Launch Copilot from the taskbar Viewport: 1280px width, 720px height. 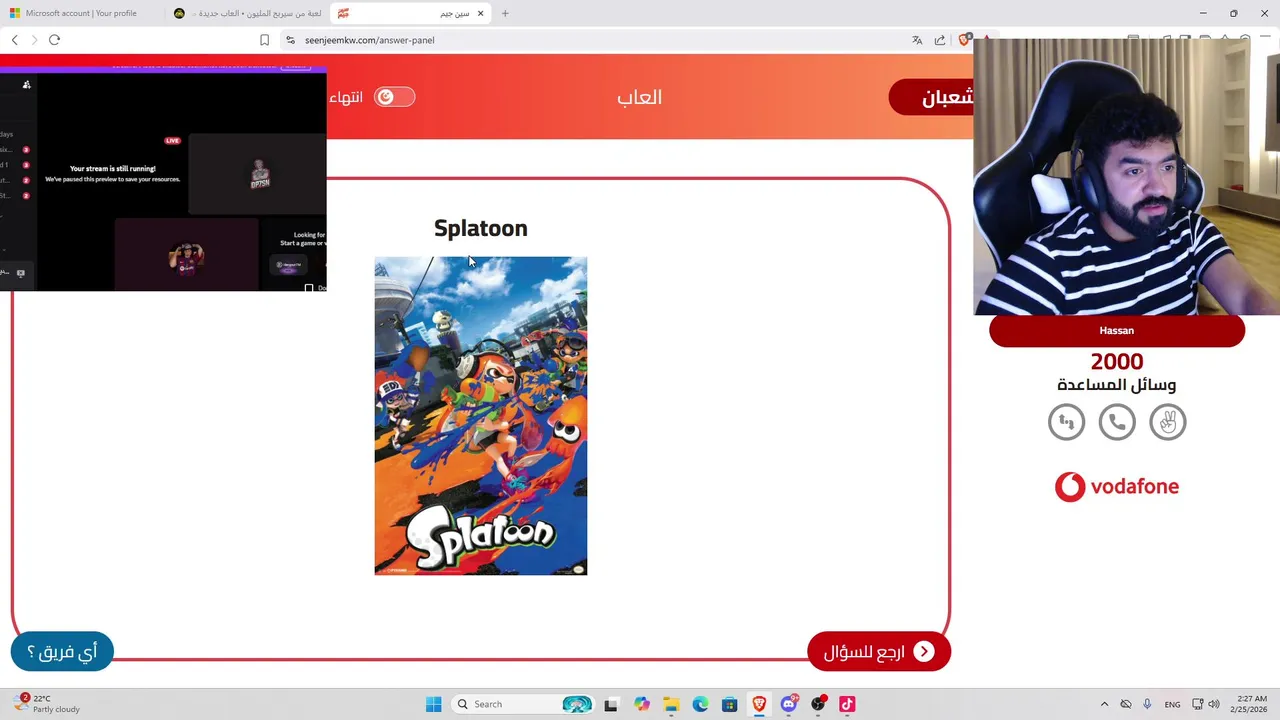(641, 704)
